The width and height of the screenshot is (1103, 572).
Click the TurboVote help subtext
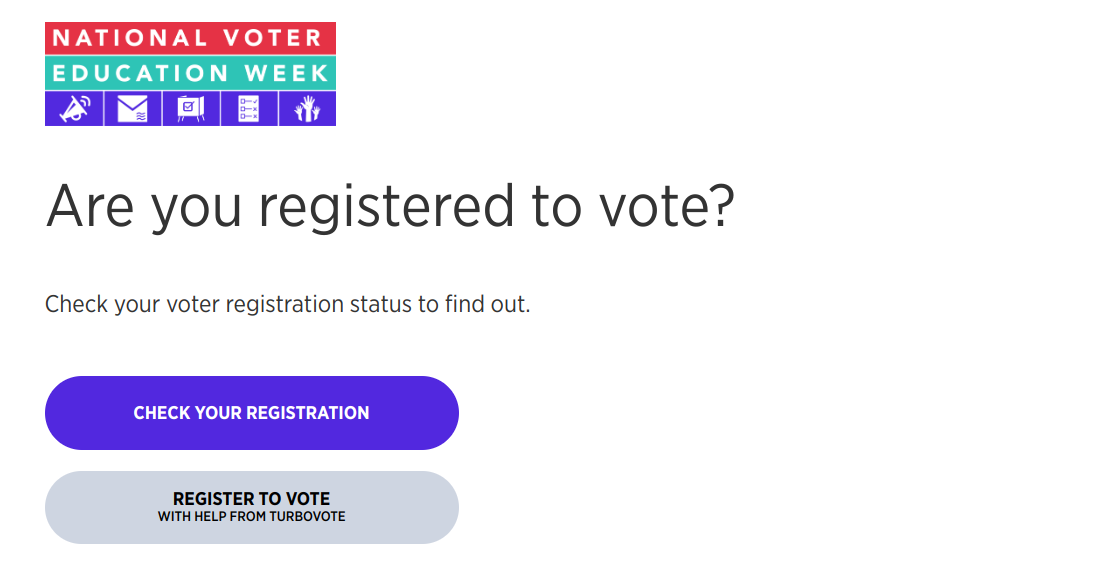pos(251,517)
